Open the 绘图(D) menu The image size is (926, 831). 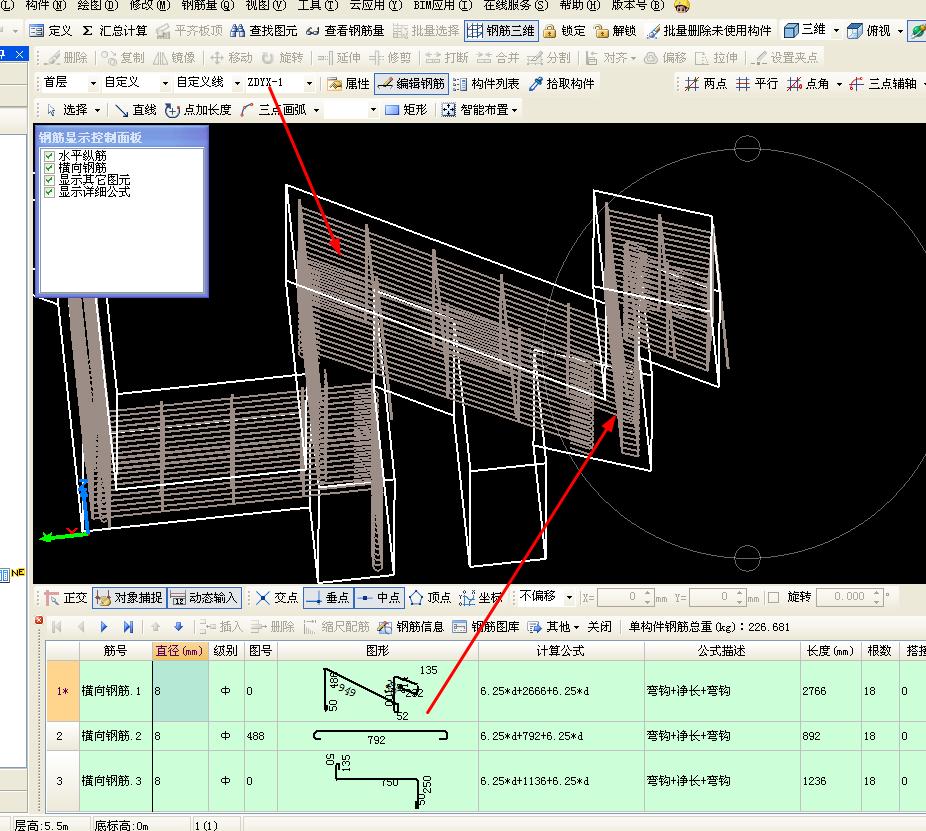coord(97,6)
